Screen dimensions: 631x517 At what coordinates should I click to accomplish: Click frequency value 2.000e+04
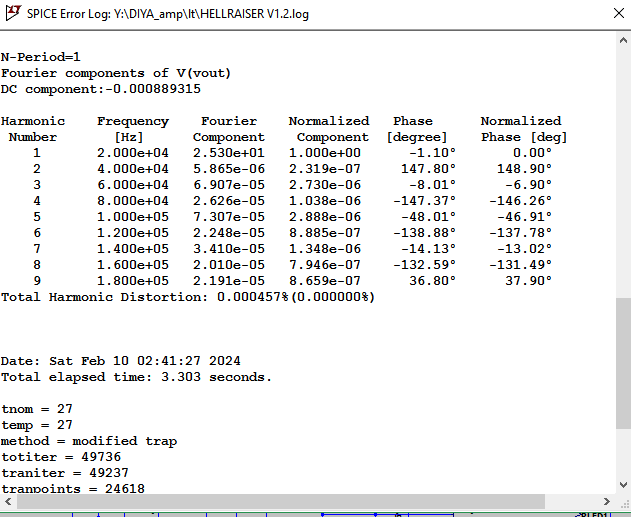point(133,153)
